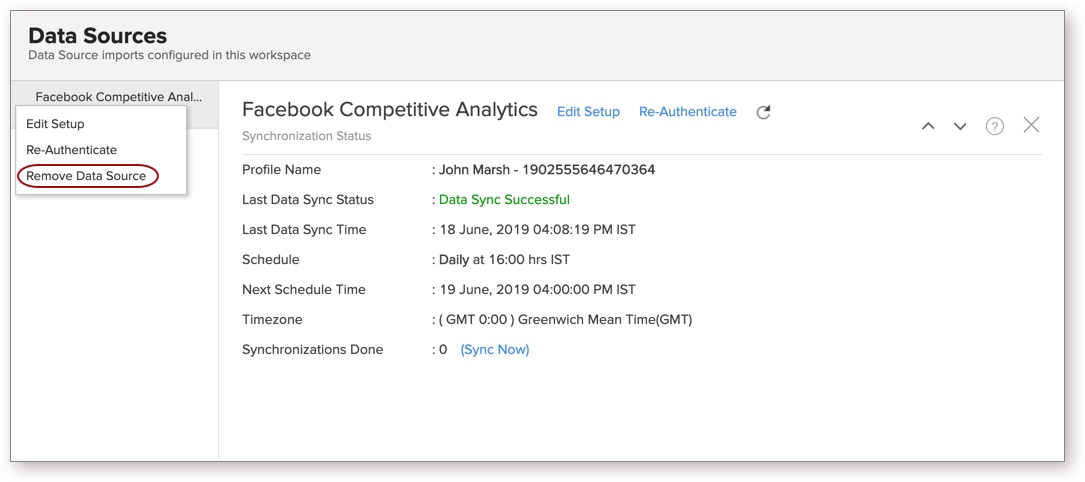Viewport: 1085px width, 482px height.
Task: Open the help question-mark icon
Action: pos(994,126)
